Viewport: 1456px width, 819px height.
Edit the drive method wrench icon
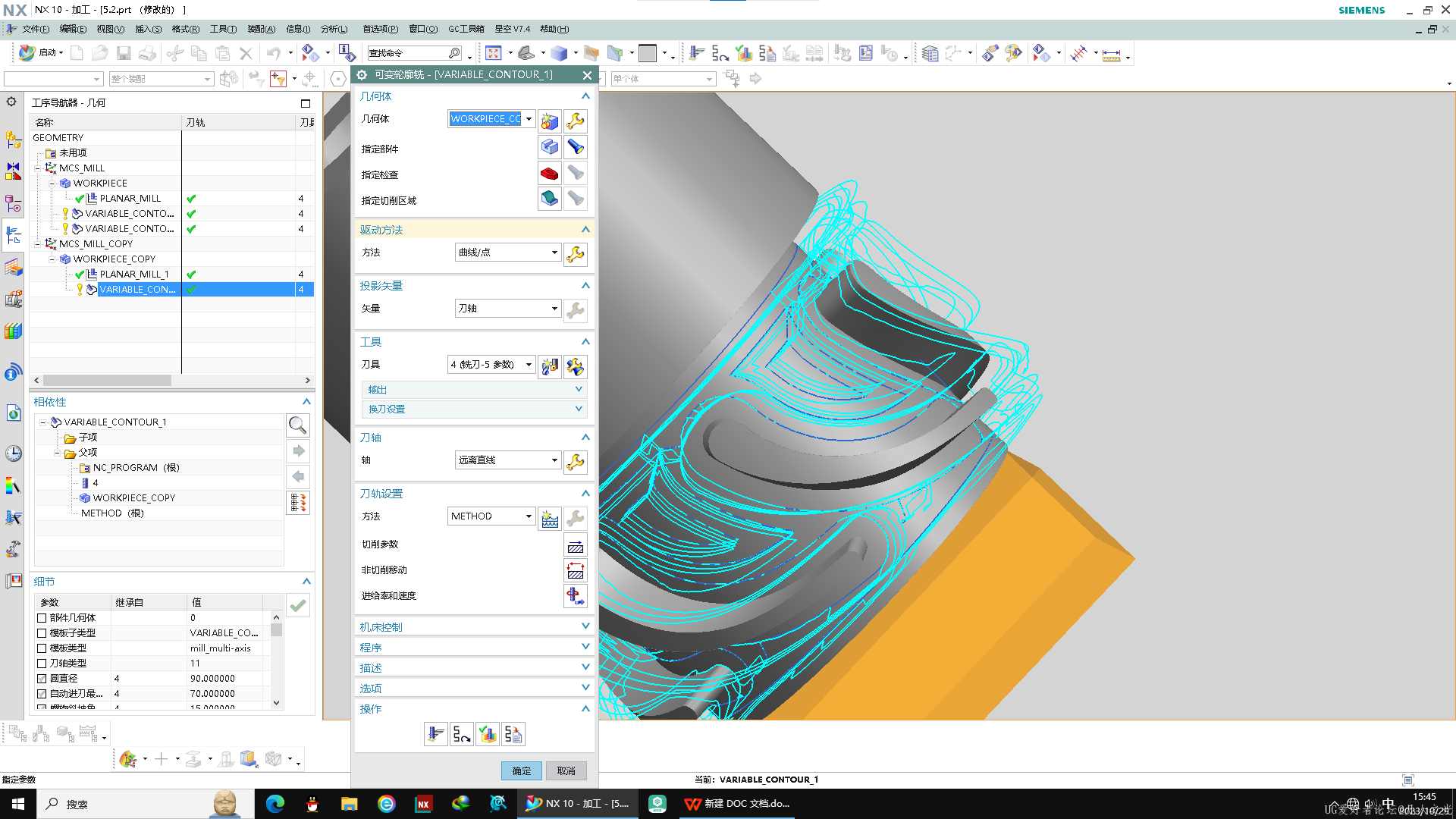(576, 254)
